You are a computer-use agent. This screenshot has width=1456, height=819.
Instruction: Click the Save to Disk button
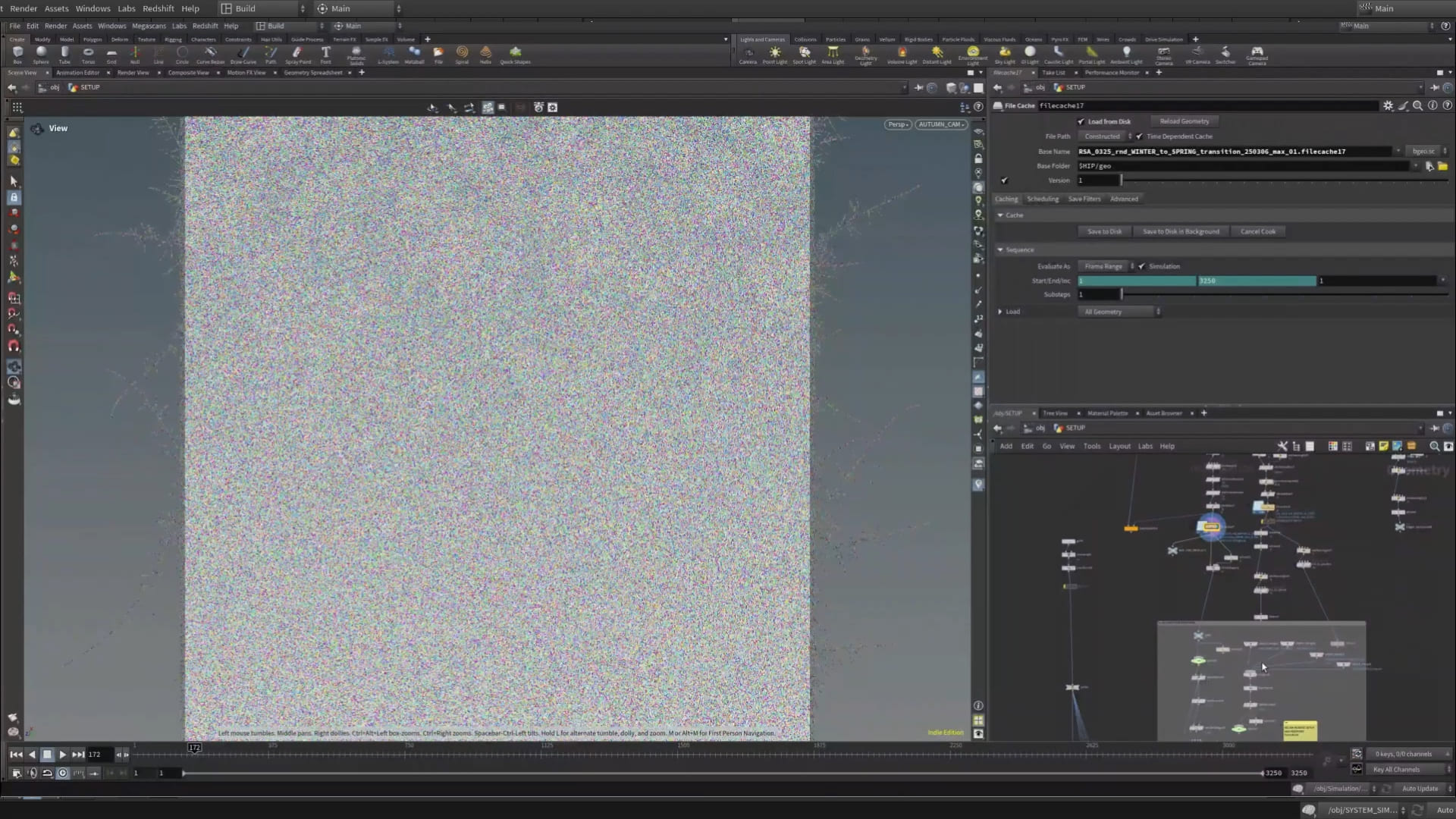tap(1104, 231)
